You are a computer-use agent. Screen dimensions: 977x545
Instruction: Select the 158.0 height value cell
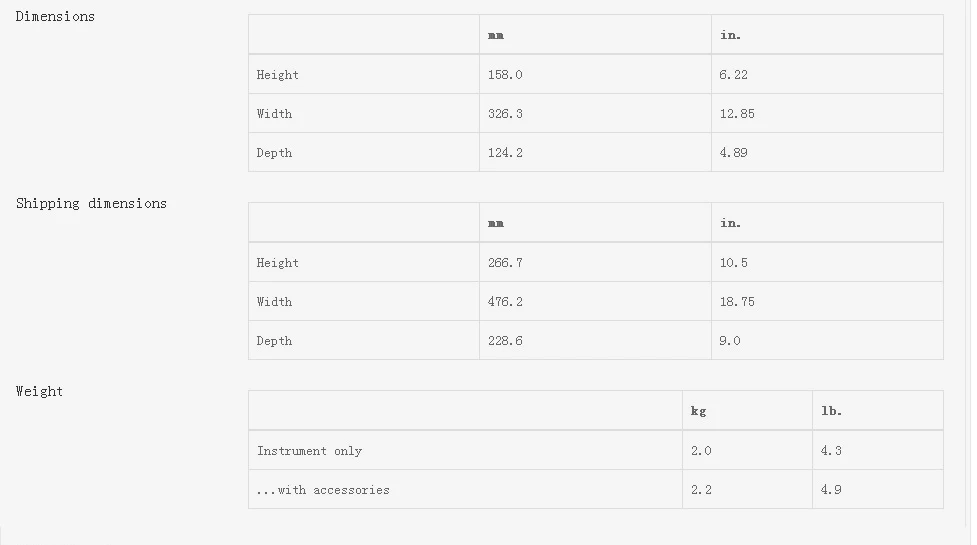505,75
